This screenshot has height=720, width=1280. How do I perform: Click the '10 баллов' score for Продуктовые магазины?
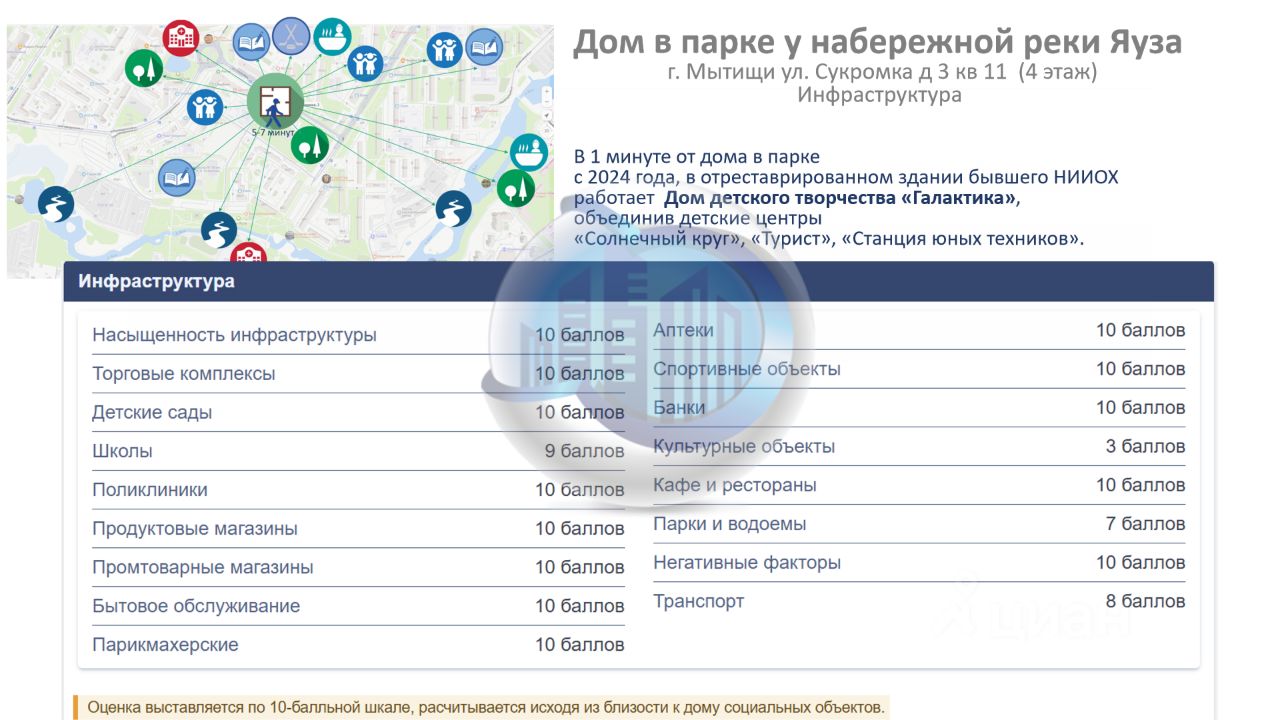pos(580,528)
